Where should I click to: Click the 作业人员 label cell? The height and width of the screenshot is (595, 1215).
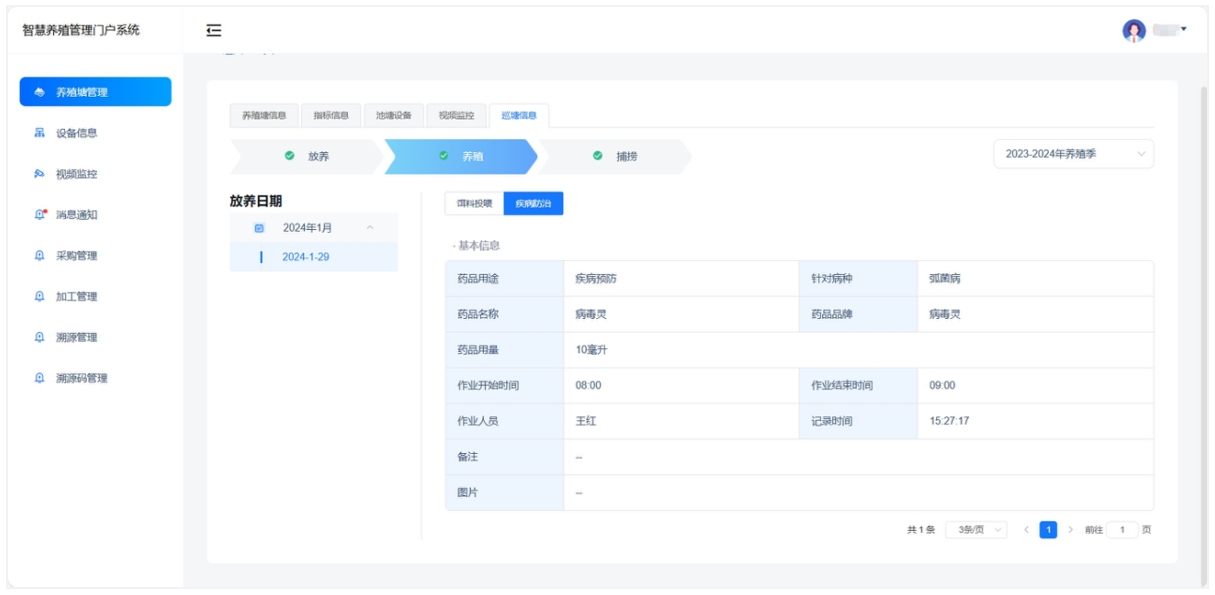[x=505, y=421]
